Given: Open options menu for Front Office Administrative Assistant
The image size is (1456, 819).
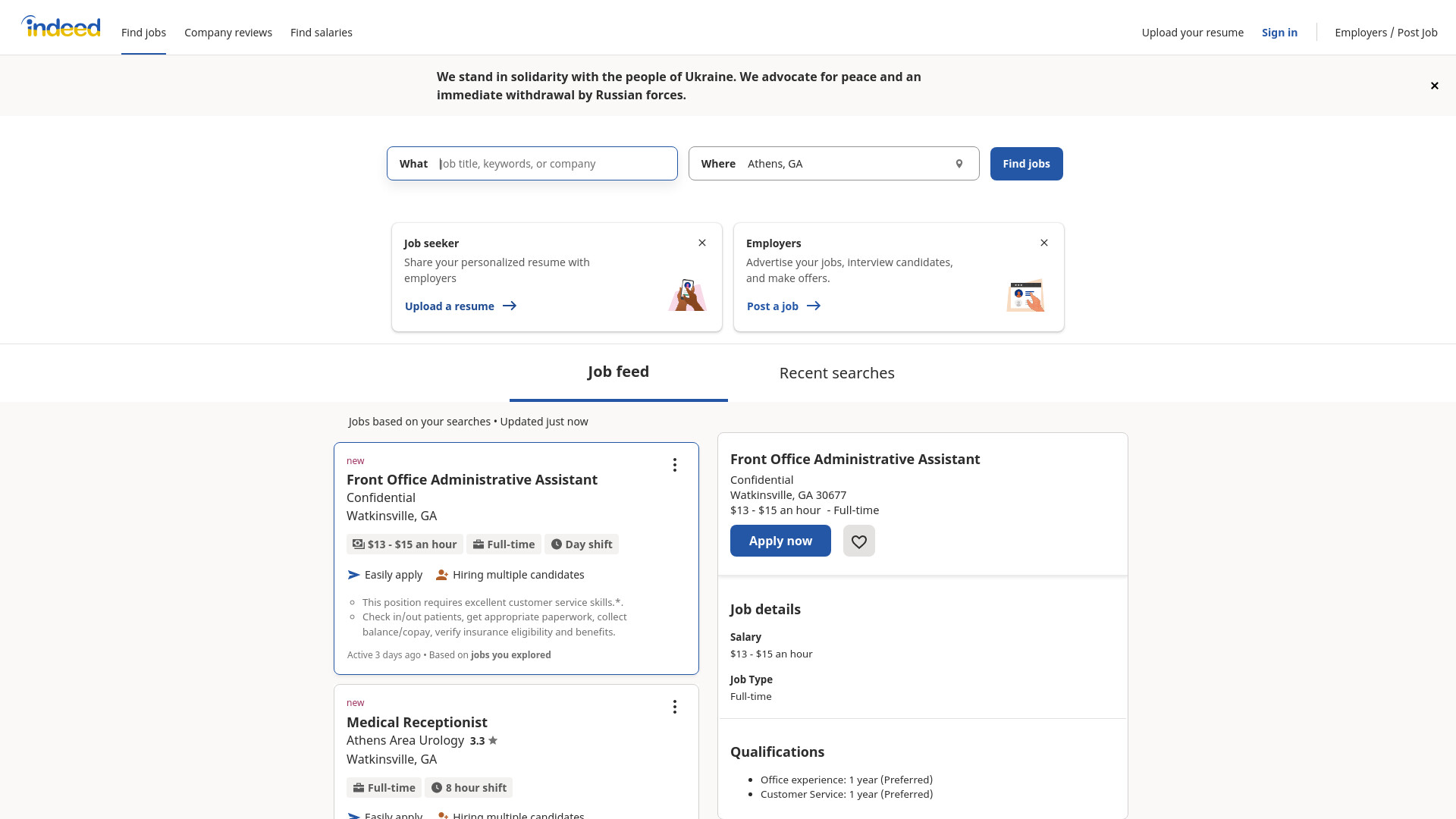Looking at the screenshot, I should pos(675,465).
